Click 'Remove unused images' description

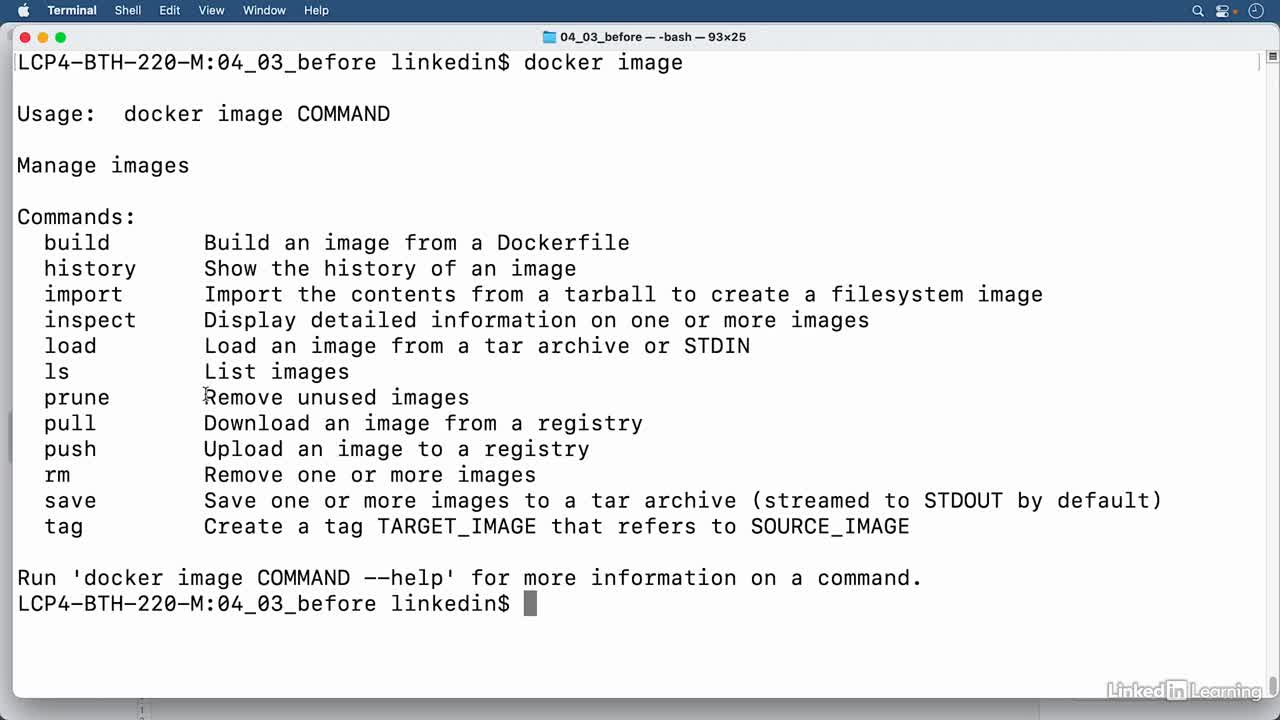point(337,398)
